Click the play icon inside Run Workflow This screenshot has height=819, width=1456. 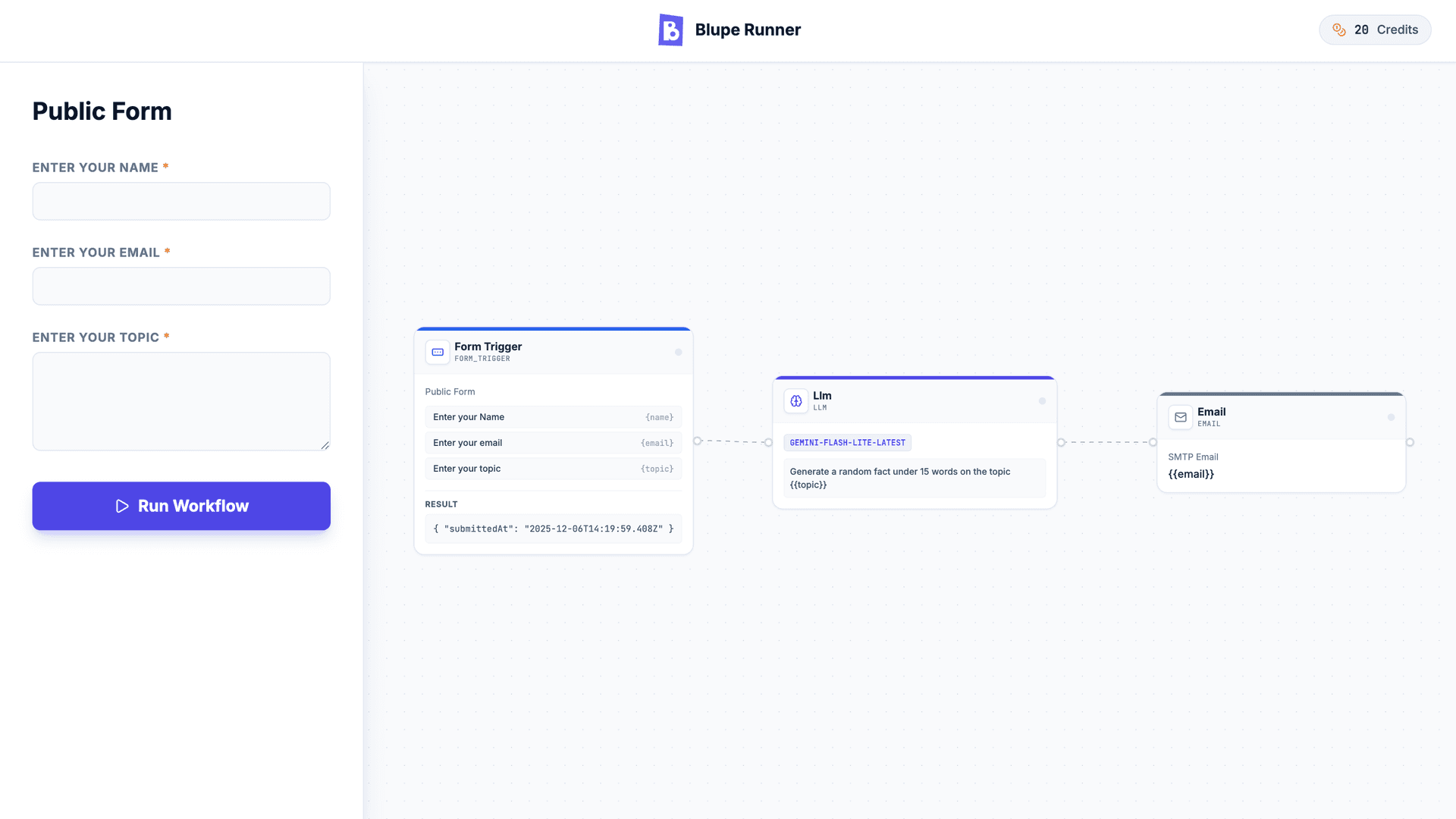(123, 506)
